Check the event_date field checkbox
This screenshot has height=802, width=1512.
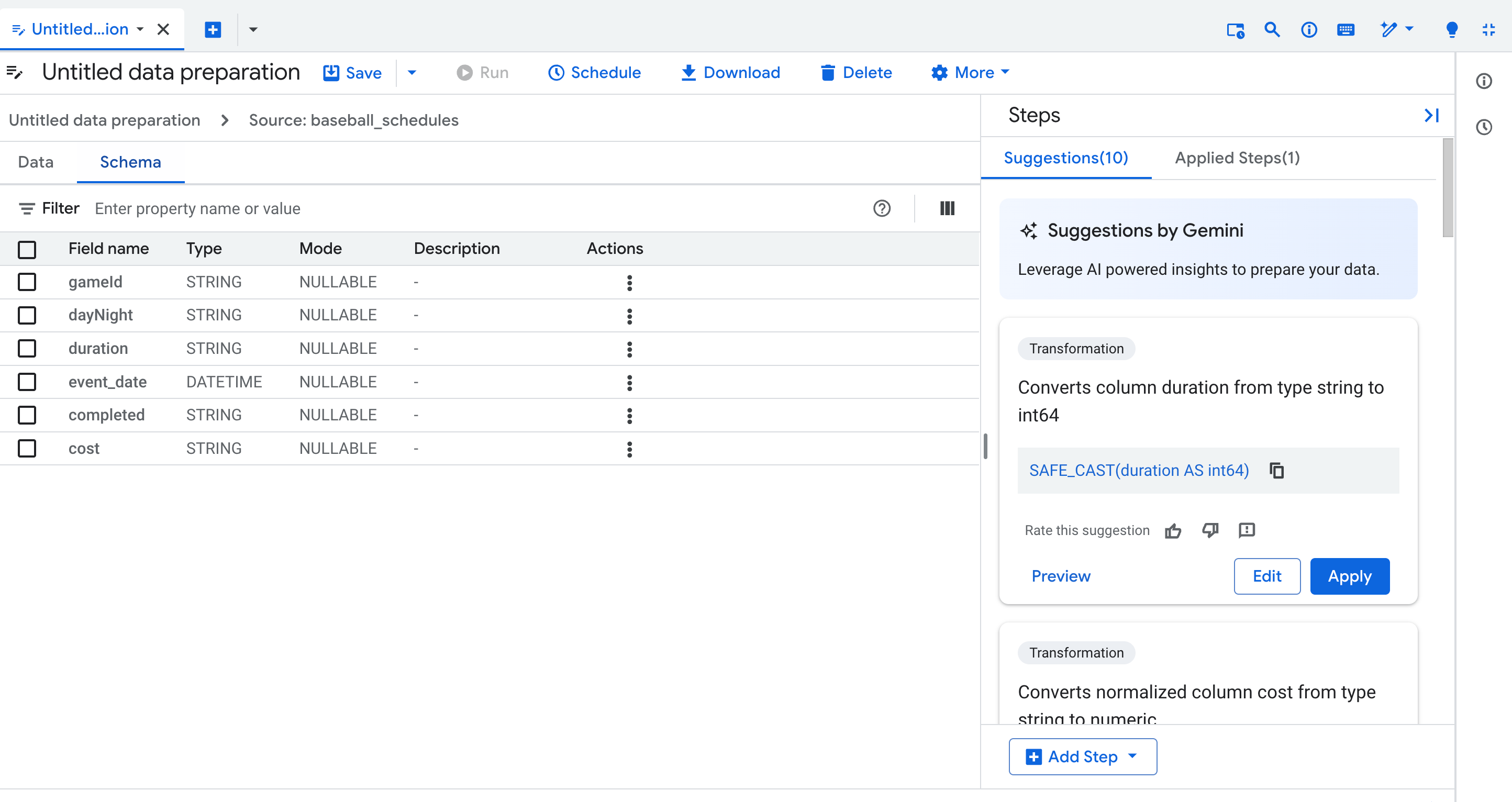click(x=26, y=382)
